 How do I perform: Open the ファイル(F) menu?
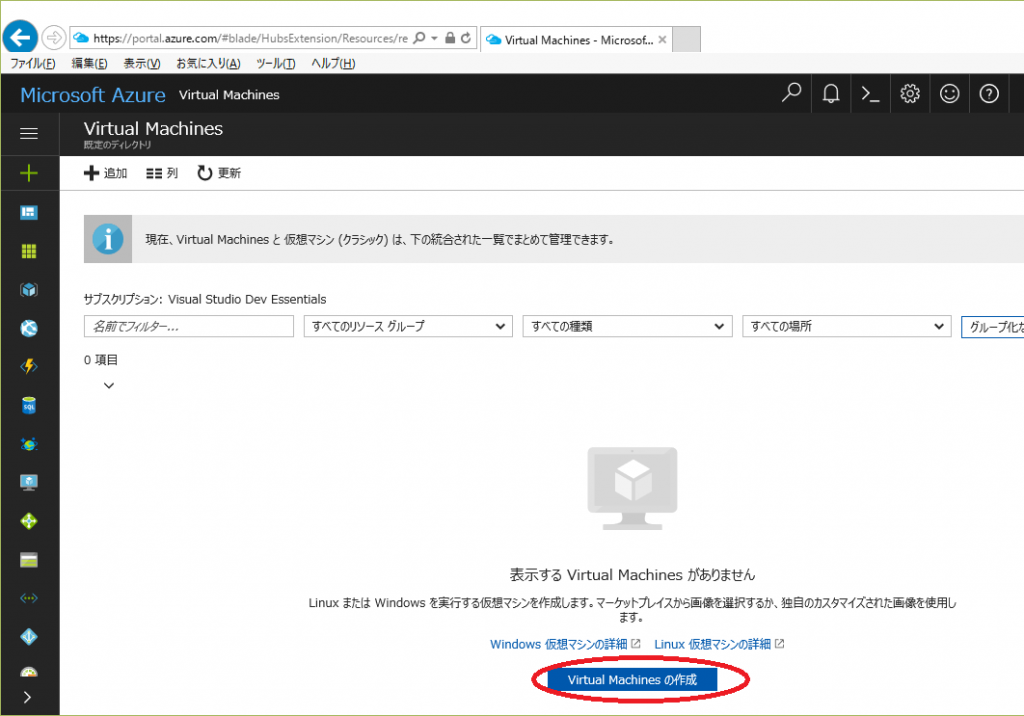(x=33, y=63)
